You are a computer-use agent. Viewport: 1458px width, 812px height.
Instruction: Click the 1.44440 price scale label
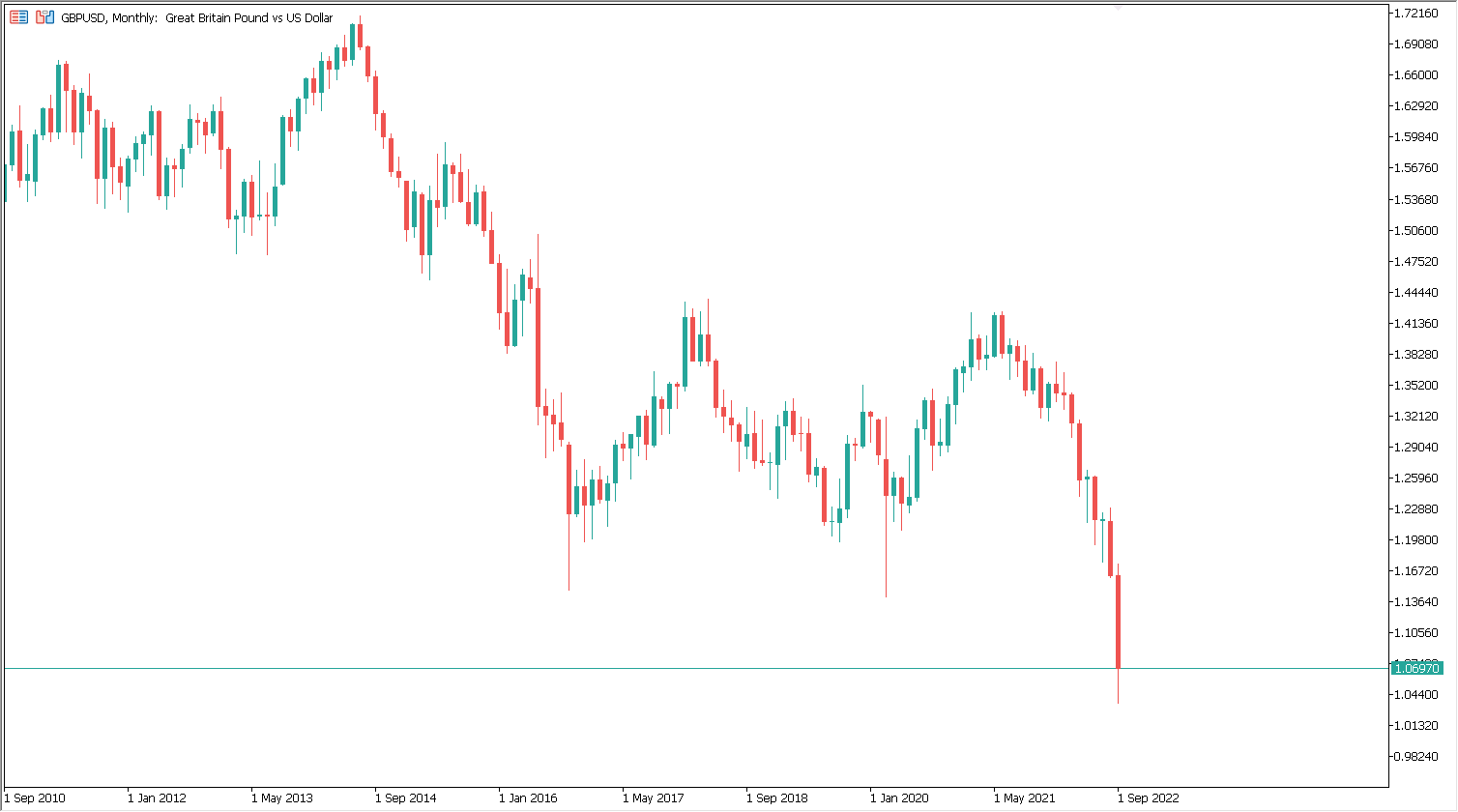tap(1415, 292)
